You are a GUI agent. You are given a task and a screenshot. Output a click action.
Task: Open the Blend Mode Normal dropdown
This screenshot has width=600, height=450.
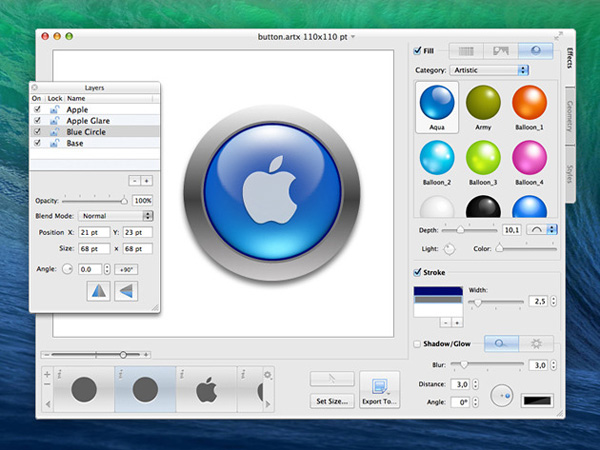coord(116,216)
